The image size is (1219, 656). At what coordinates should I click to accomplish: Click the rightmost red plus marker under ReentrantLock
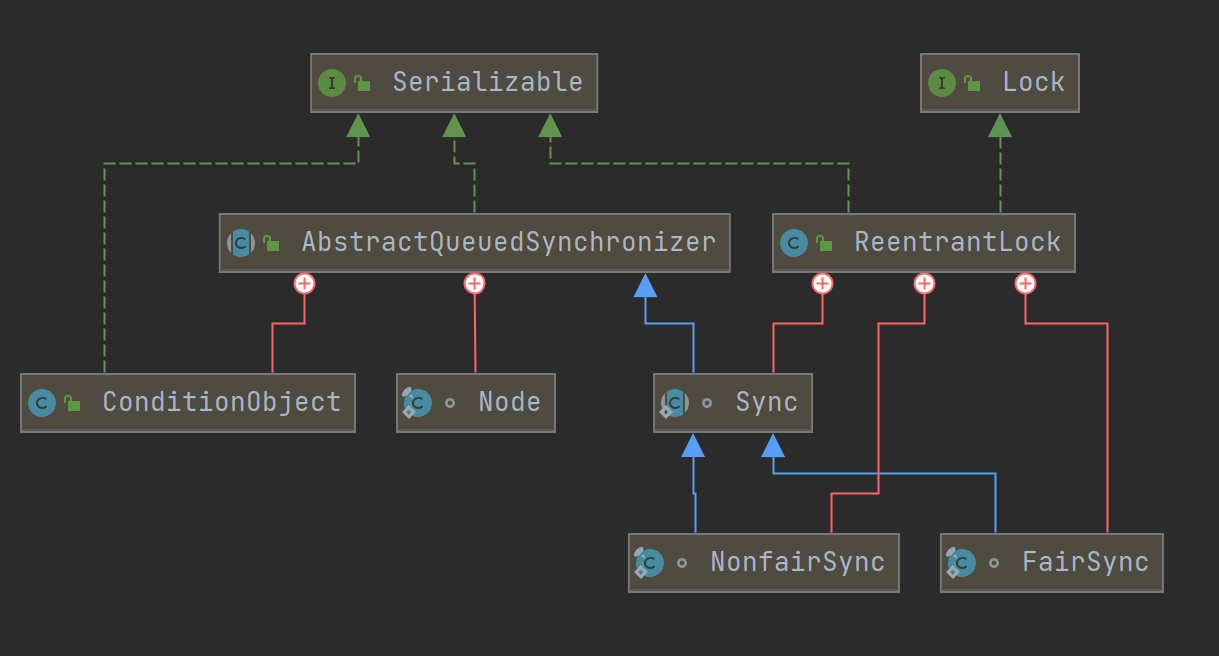[1024, 284]
